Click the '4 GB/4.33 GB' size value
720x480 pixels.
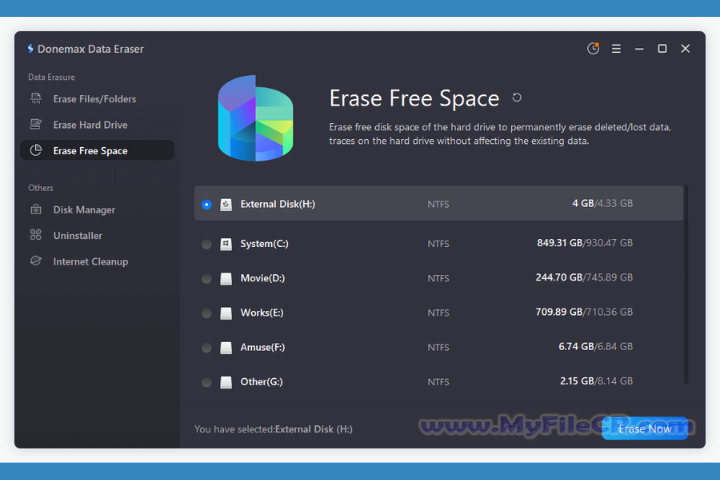point(602,203)
